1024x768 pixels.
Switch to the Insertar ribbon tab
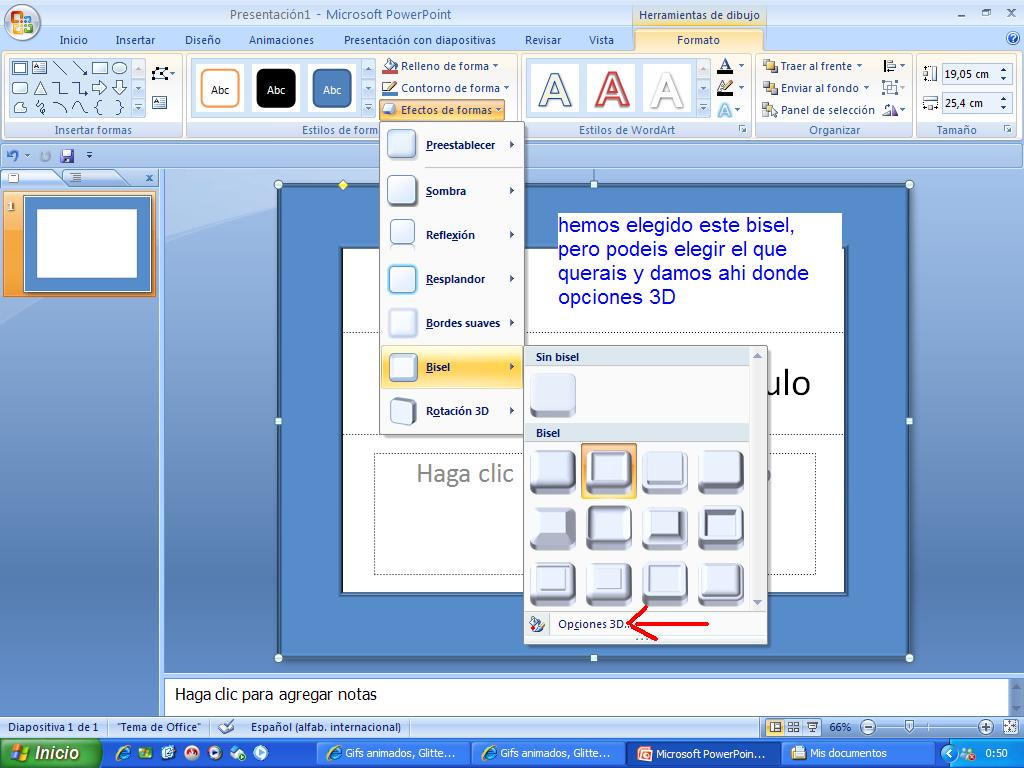[x=135, y=40]
